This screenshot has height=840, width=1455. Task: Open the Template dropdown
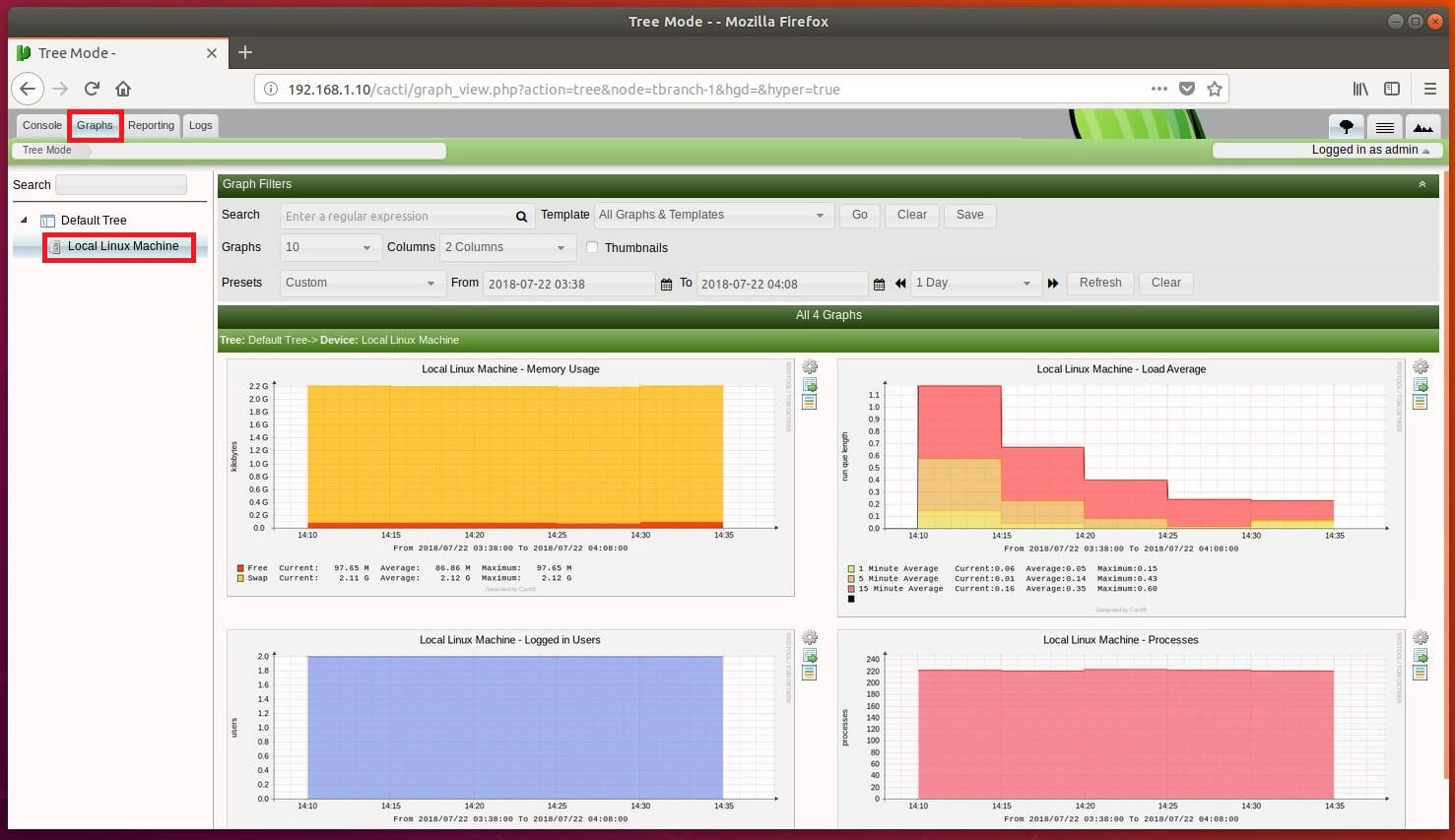[712, 216]
